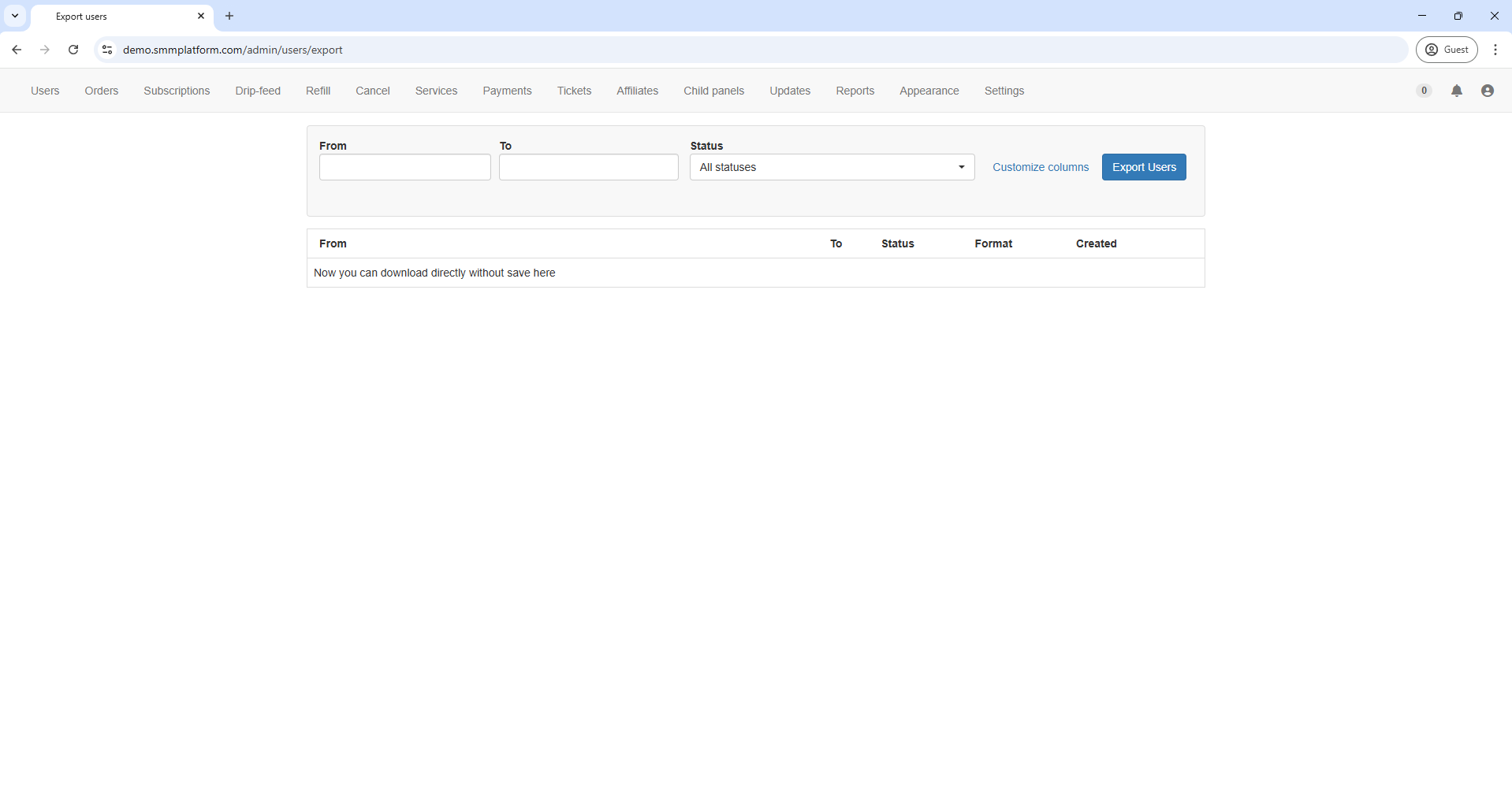
Task: Select the To date input
Action: click(588, 167)
